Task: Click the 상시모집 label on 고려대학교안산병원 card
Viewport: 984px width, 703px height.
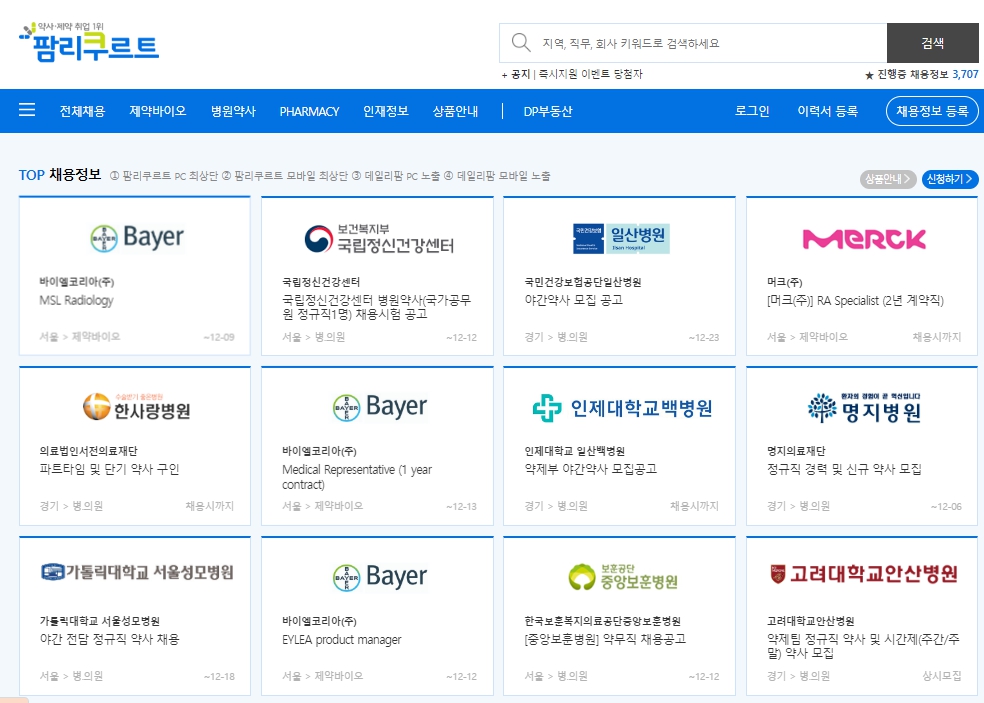Action: point(942,675)
